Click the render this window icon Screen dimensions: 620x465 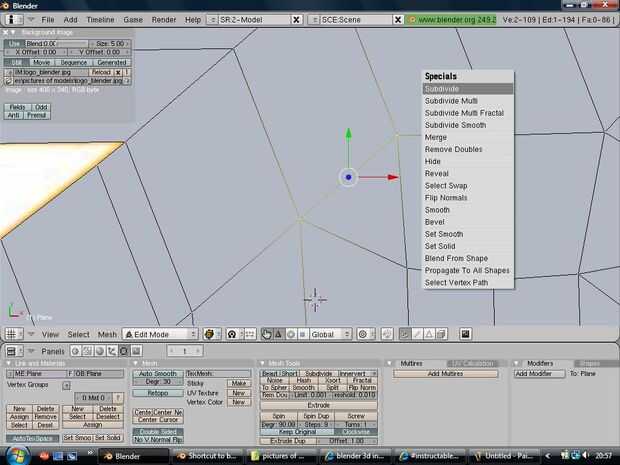click(x=465, y=334)
